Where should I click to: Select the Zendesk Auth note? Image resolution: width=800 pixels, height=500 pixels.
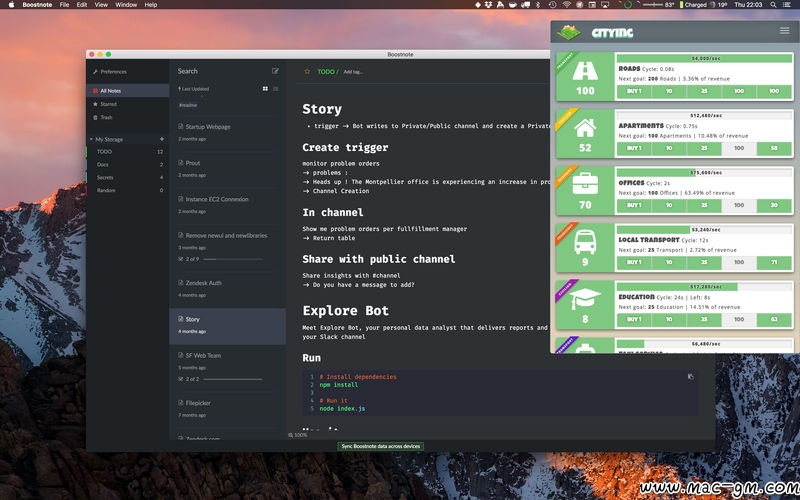pos(228,289)
